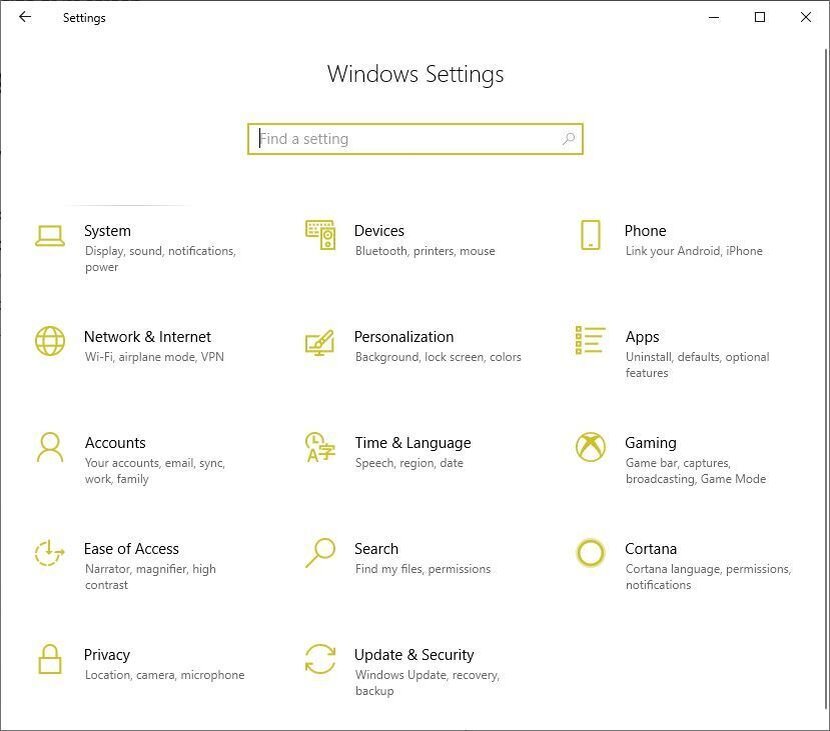Click the magnifier in Find a setting box

tap(569, 139)
